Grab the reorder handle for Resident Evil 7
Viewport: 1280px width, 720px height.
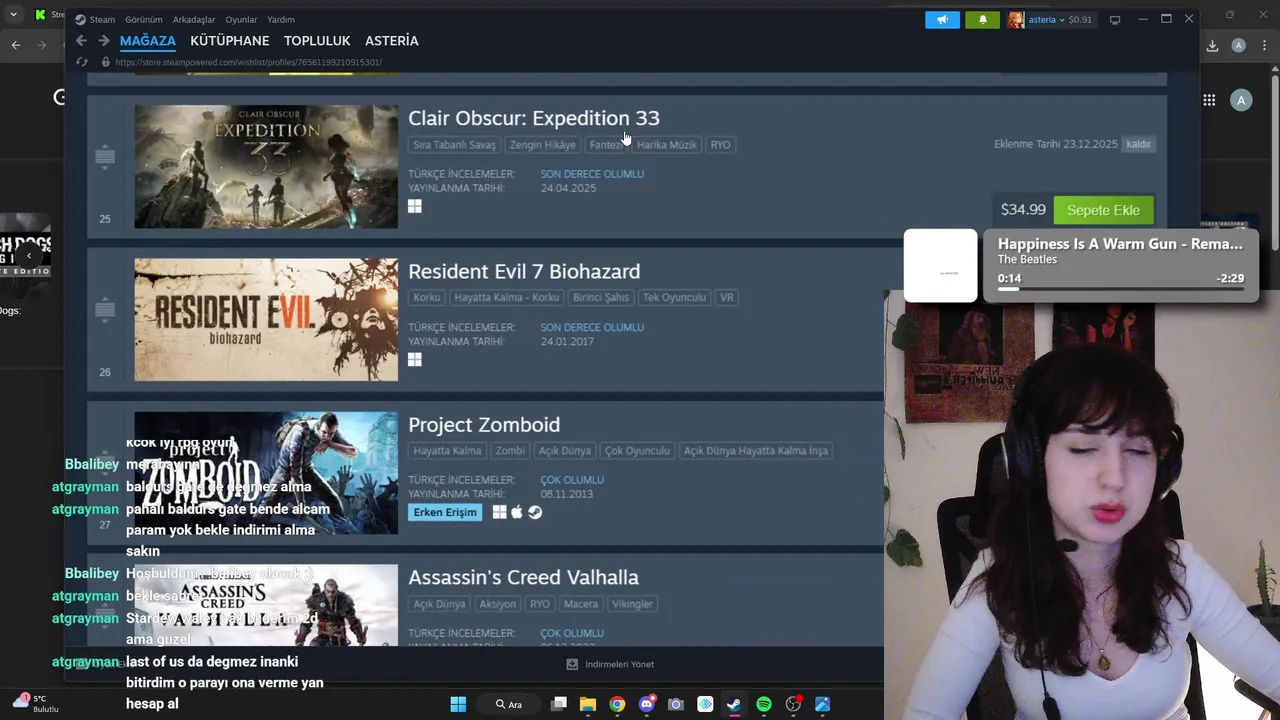(105, 309)
